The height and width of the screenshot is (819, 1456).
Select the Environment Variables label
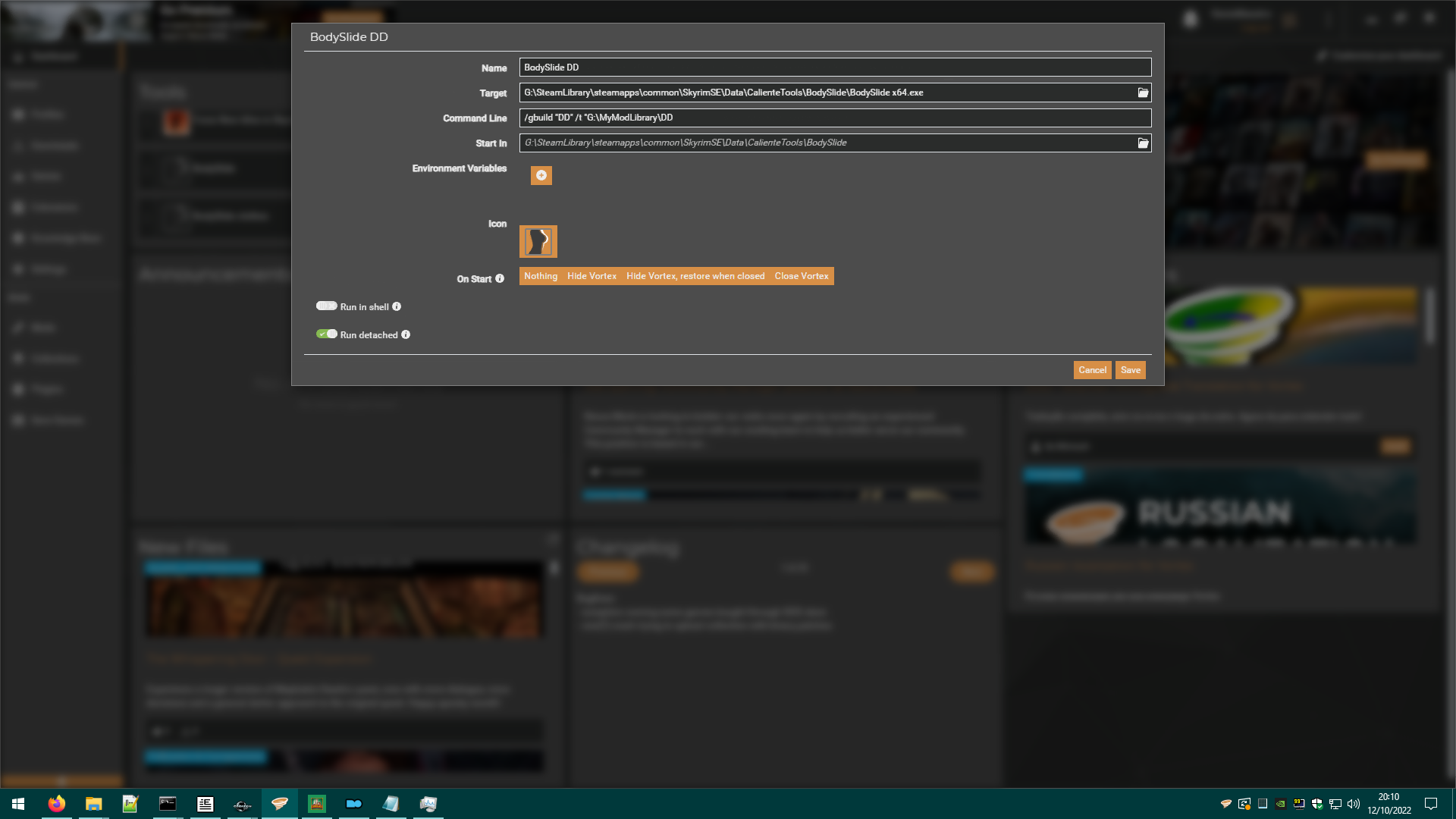tap(460, 168)
